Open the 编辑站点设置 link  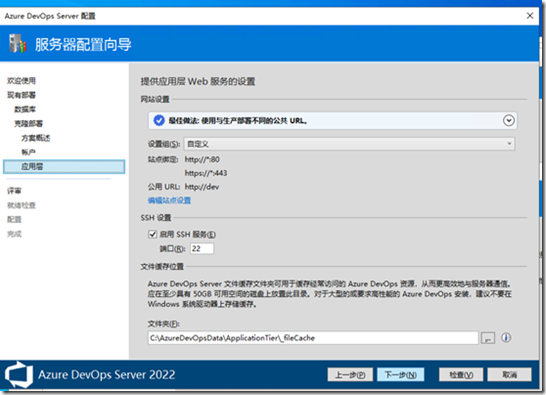[x=169, y=200]
